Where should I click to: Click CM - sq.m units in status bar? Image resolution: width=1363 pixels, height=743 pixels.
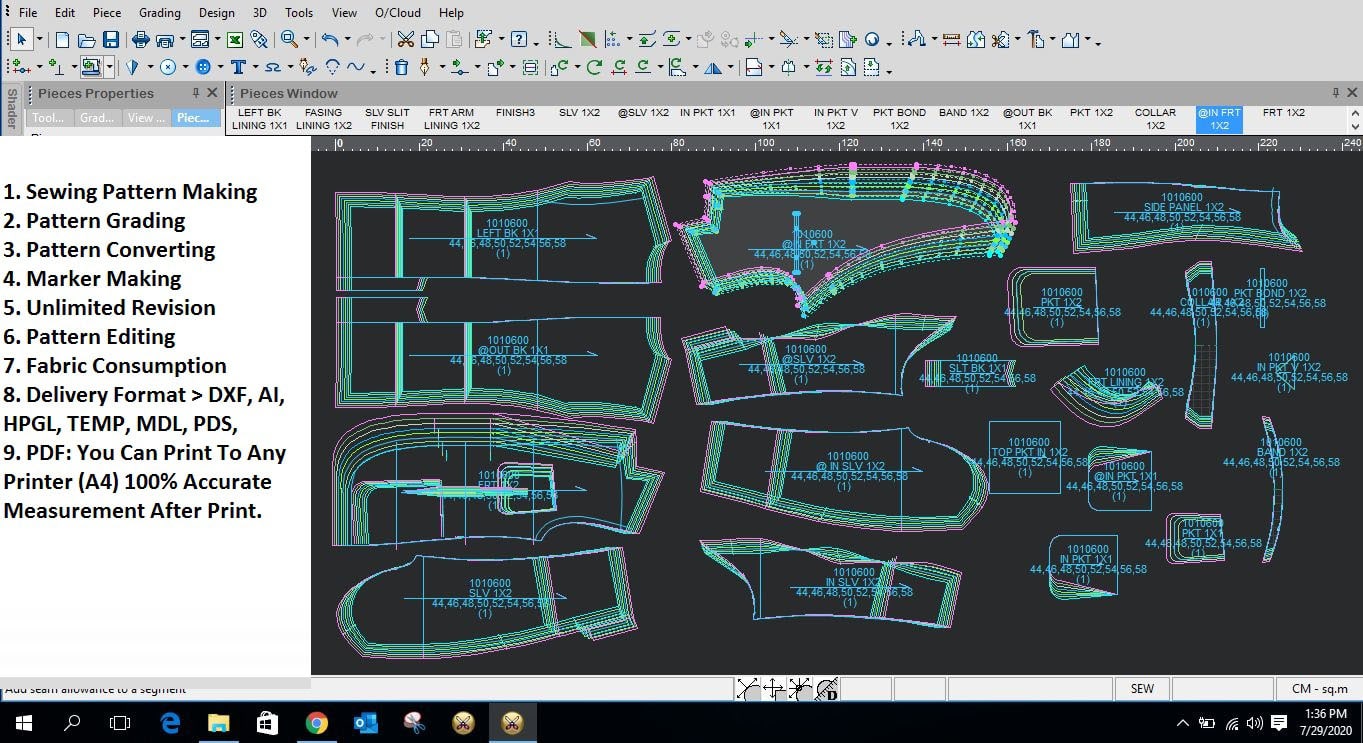coord(1319,689)
